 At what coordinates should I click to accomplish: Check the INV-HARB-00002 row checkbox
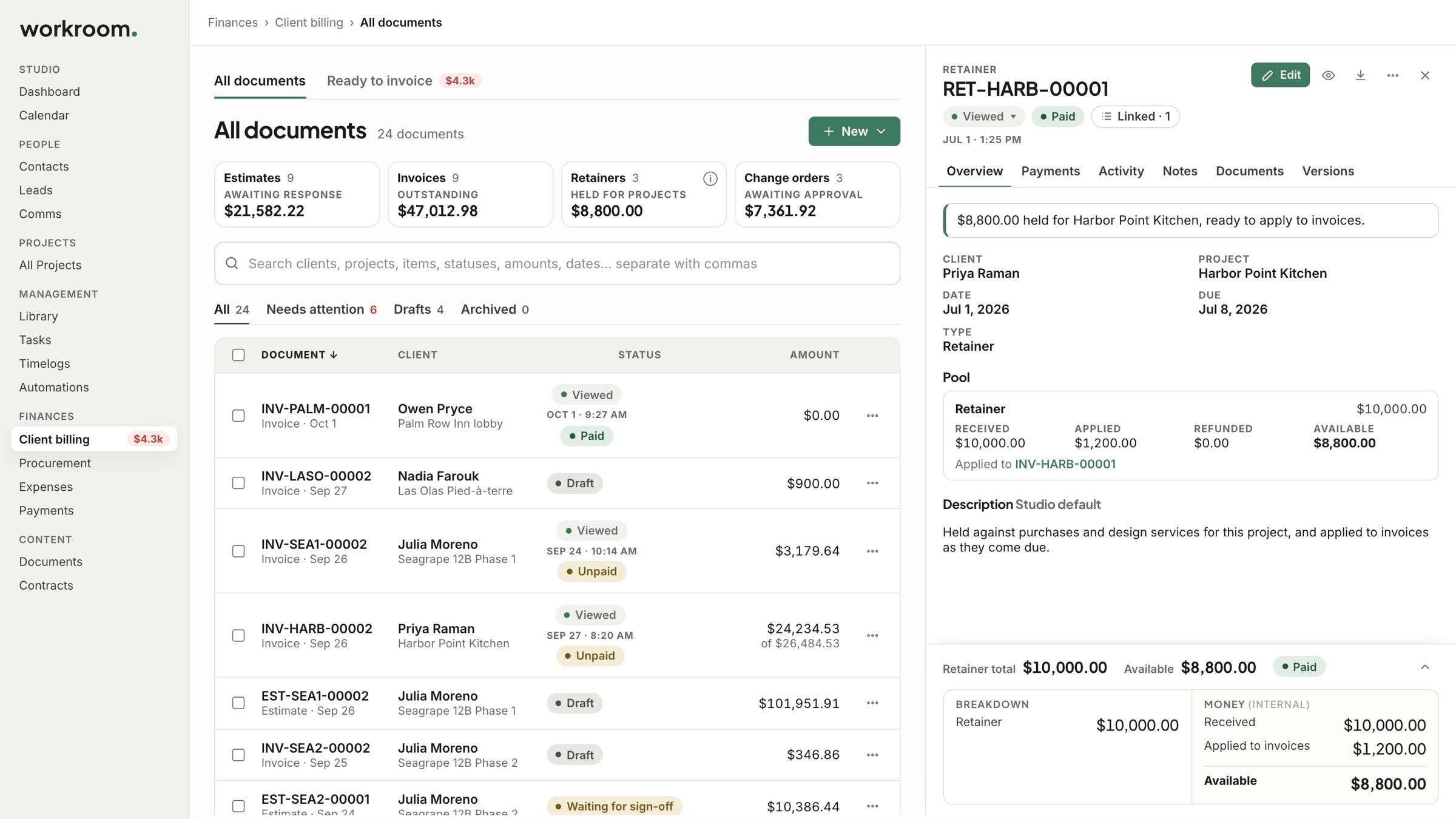point(238,636)
